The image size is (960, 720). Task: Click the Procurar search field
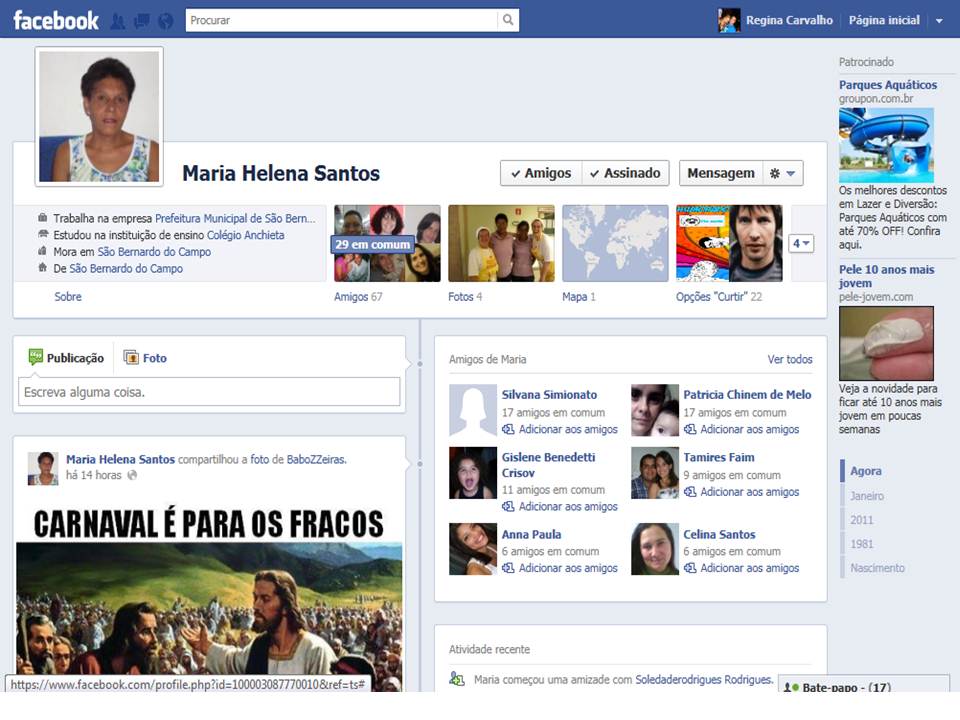(342, 20)
